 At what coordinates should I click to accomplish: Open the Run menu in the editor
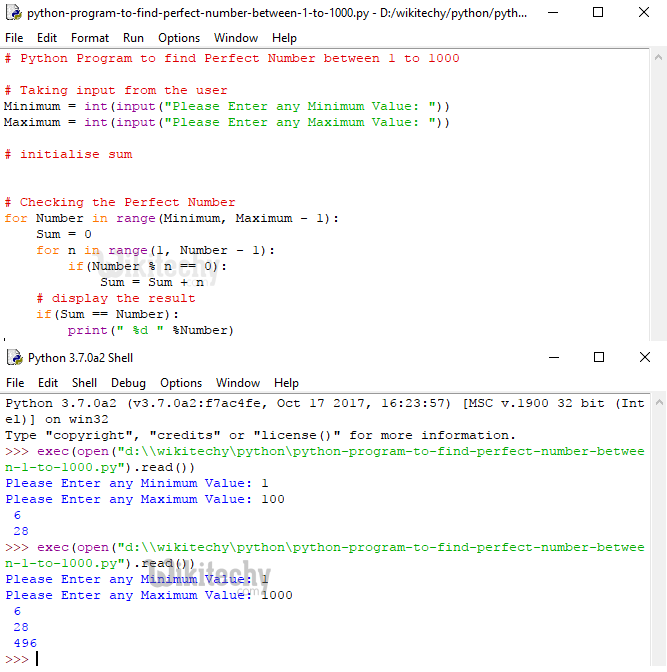point(133,38)
